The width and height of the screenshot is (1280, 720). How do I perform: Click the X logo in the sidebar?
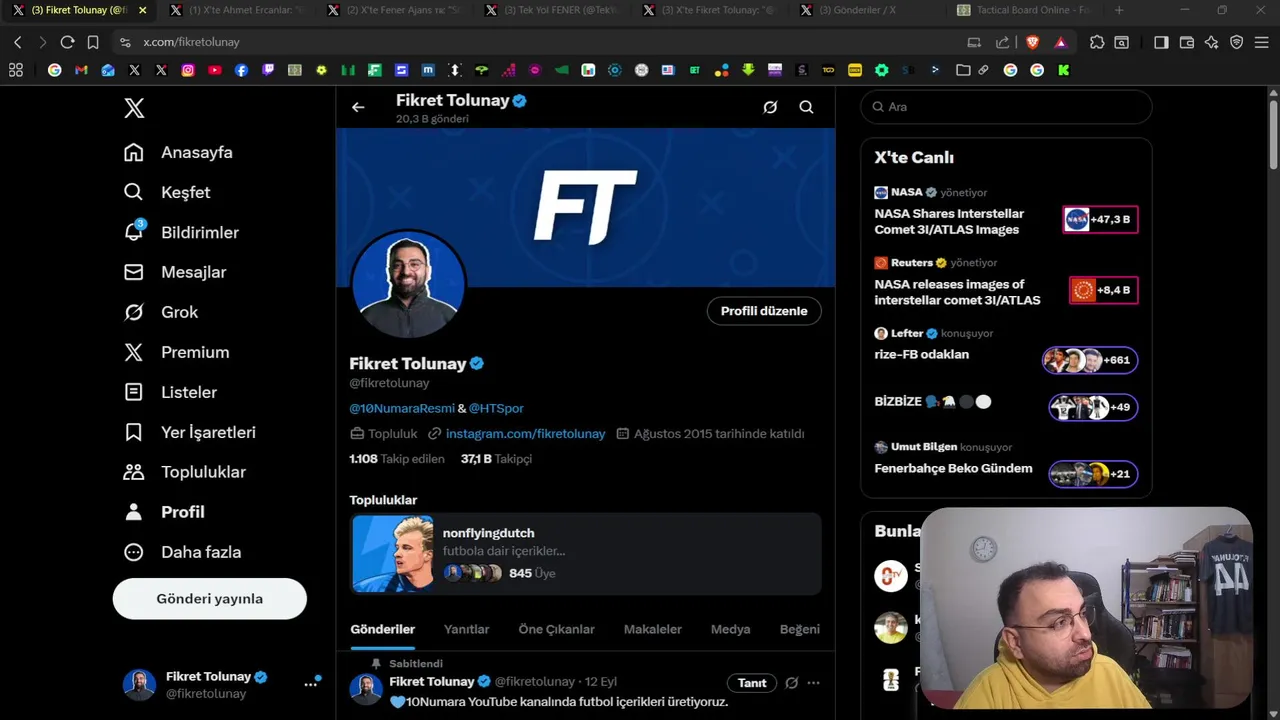(x=134, y=108)
